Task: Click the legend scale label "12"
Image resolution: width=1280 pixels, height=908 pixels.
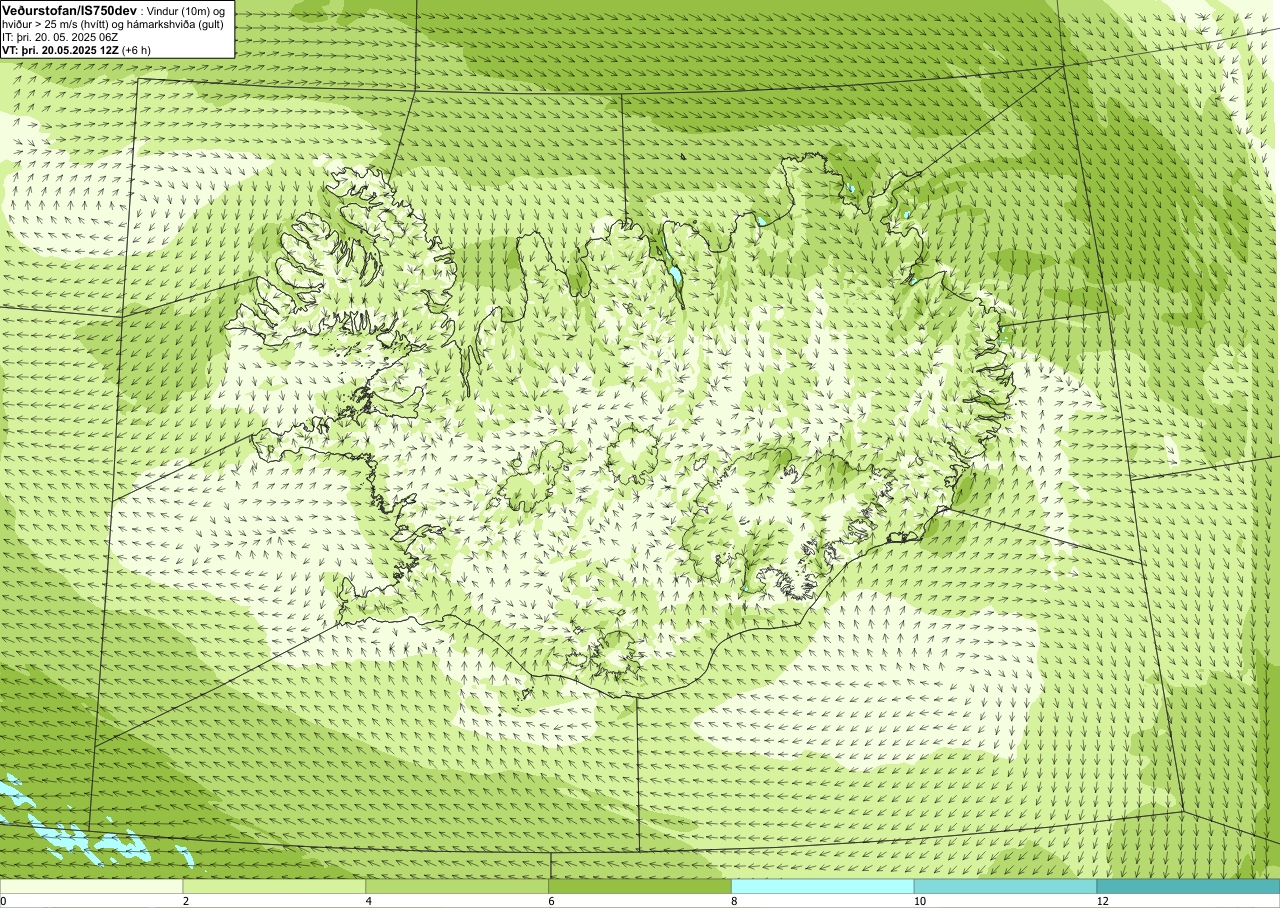Action: 1102,901
